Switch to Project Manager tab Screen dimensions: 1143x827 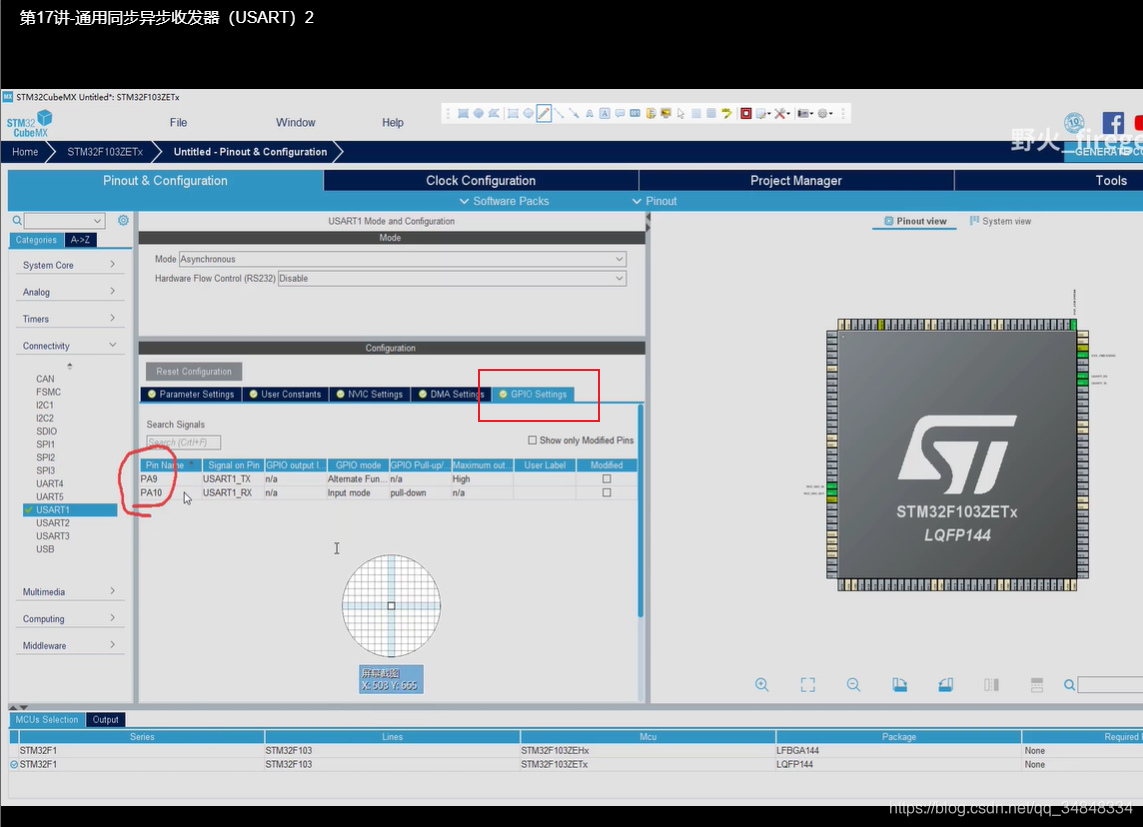pos(796,181)
